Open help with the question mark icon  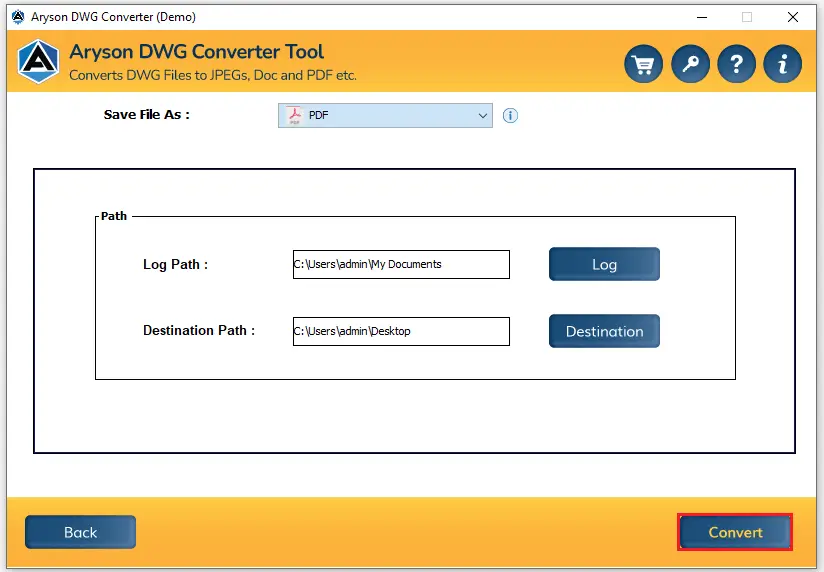coord(736,64)
